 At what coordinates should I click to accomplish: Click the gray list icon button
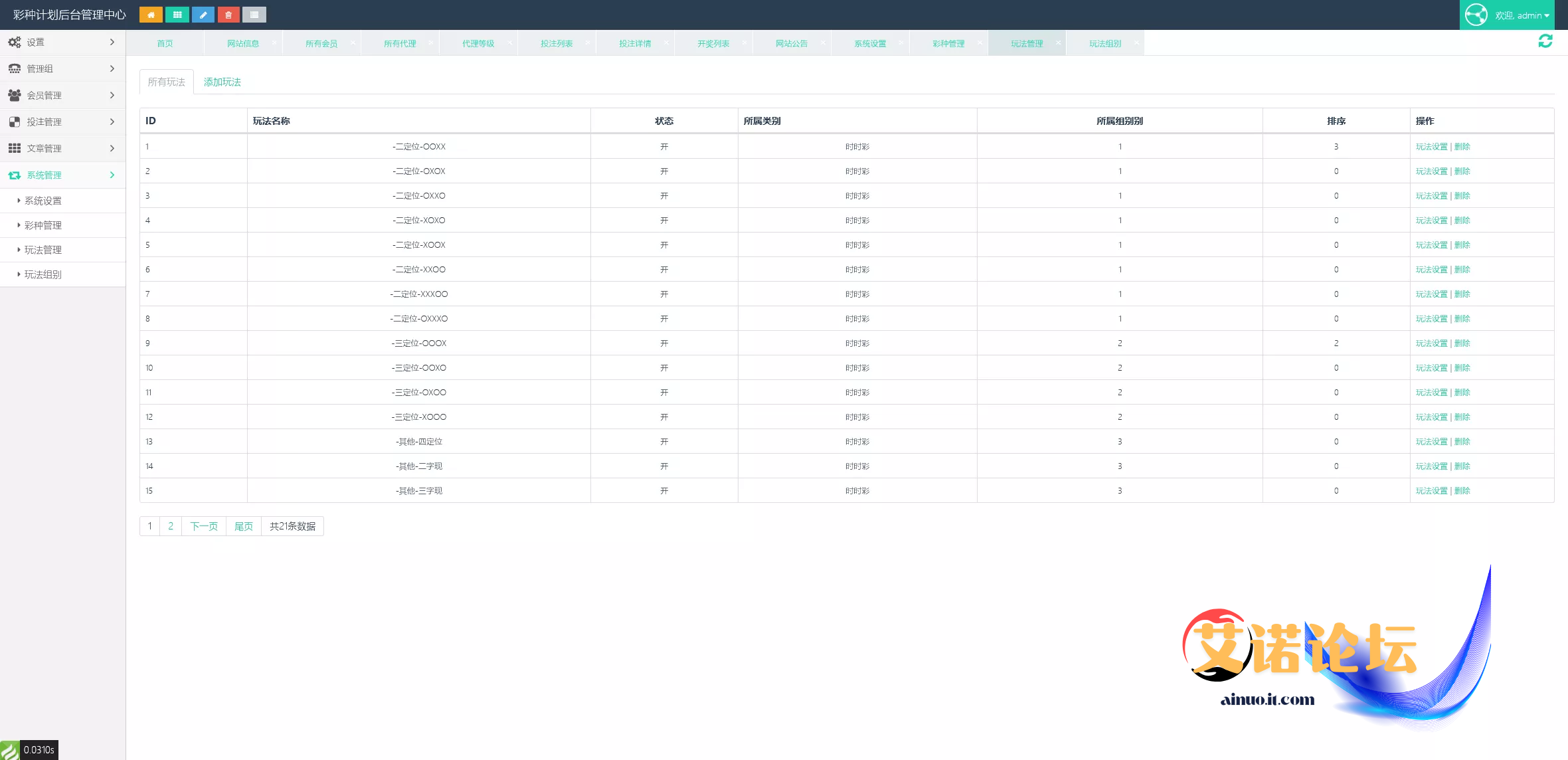pyautogui.click(x=254, y=15)
